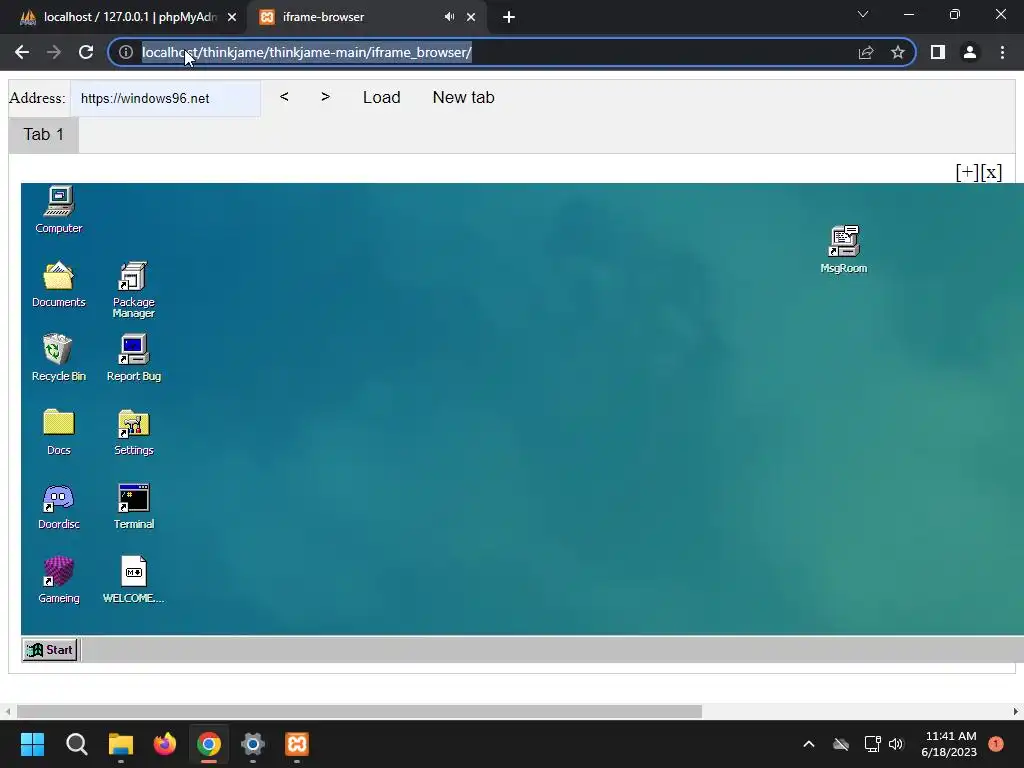
Task: Launch the Report Bug shortcut
Action: [x=134, y=358]
